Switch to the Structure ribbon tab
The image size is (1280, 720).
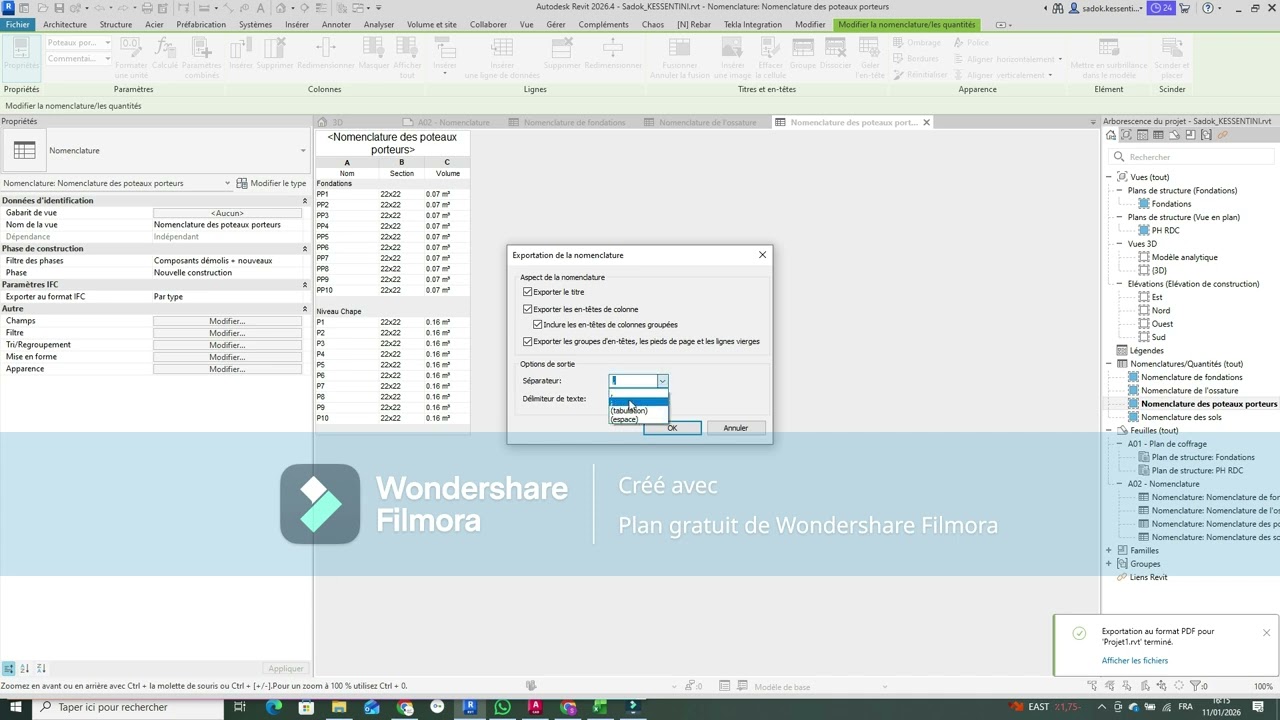[x=116, y=24]
